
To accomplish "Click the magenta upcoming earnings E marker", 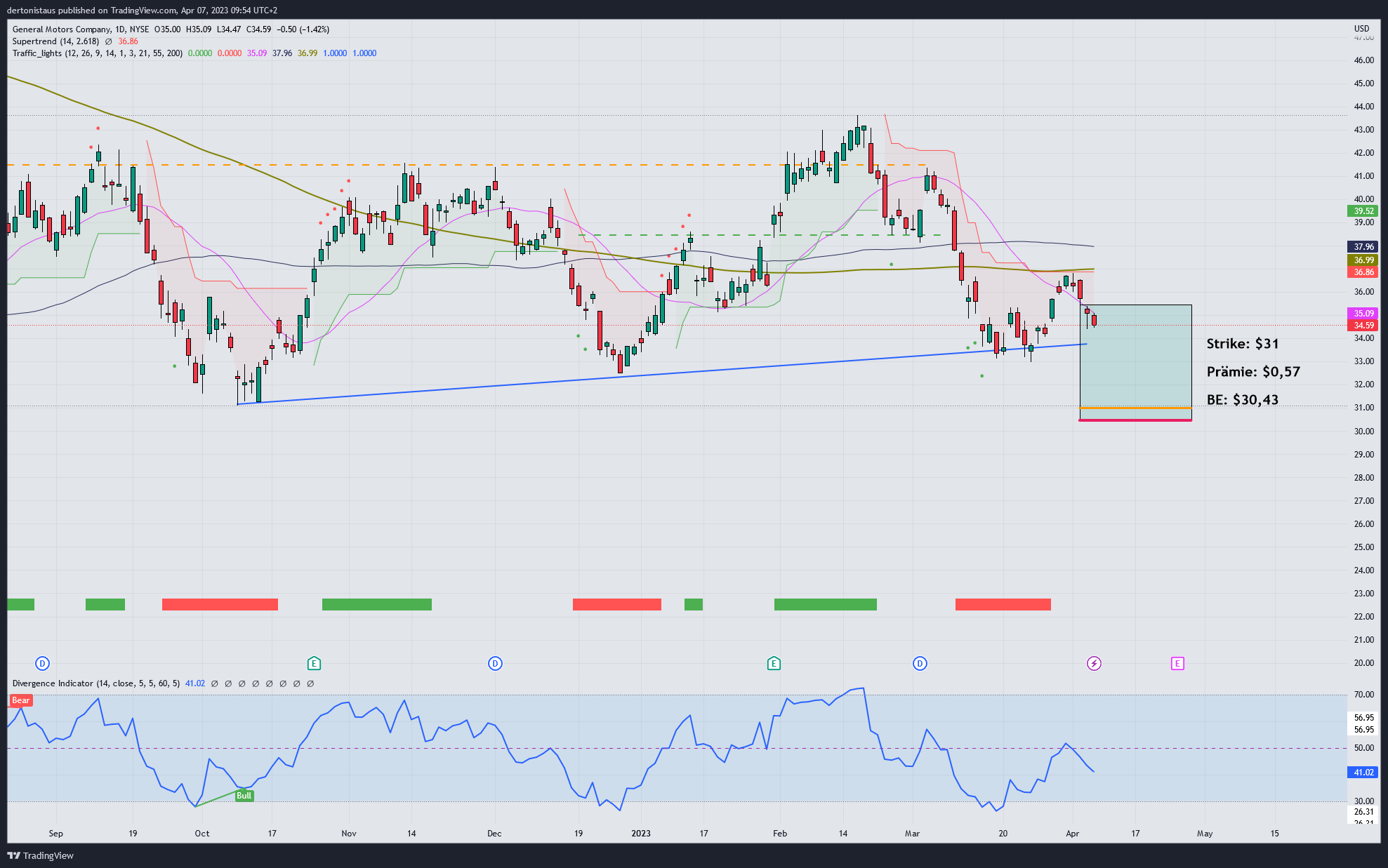I will 1177,663.
